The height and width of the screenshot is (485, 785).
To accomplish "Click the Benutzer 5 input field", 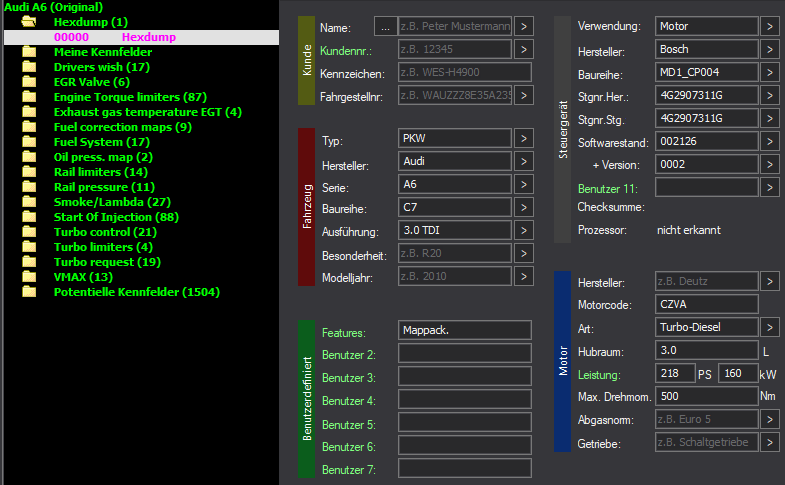I will pyautogui.click(x=465, y=422).
